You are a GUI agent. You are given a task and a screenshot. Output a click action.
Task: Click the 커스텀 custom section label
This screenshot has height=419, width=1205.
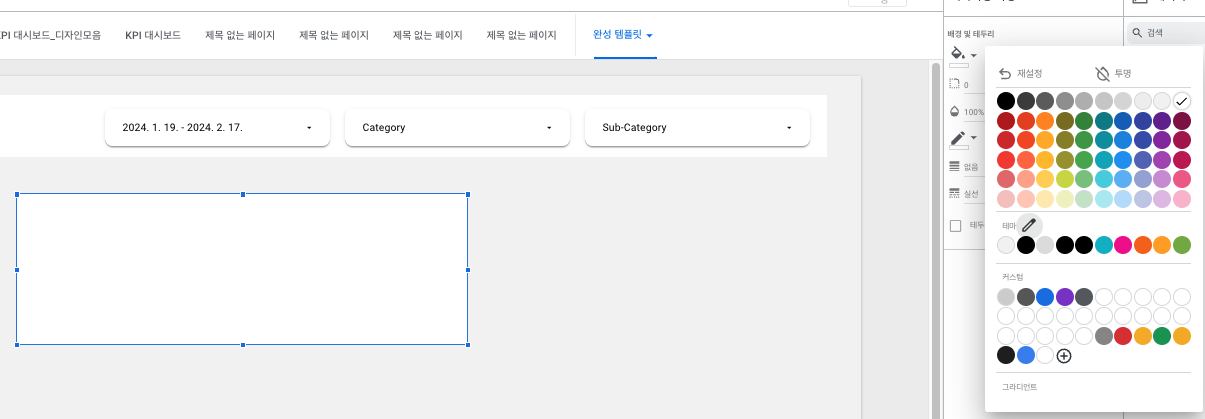coord(1012,277)
